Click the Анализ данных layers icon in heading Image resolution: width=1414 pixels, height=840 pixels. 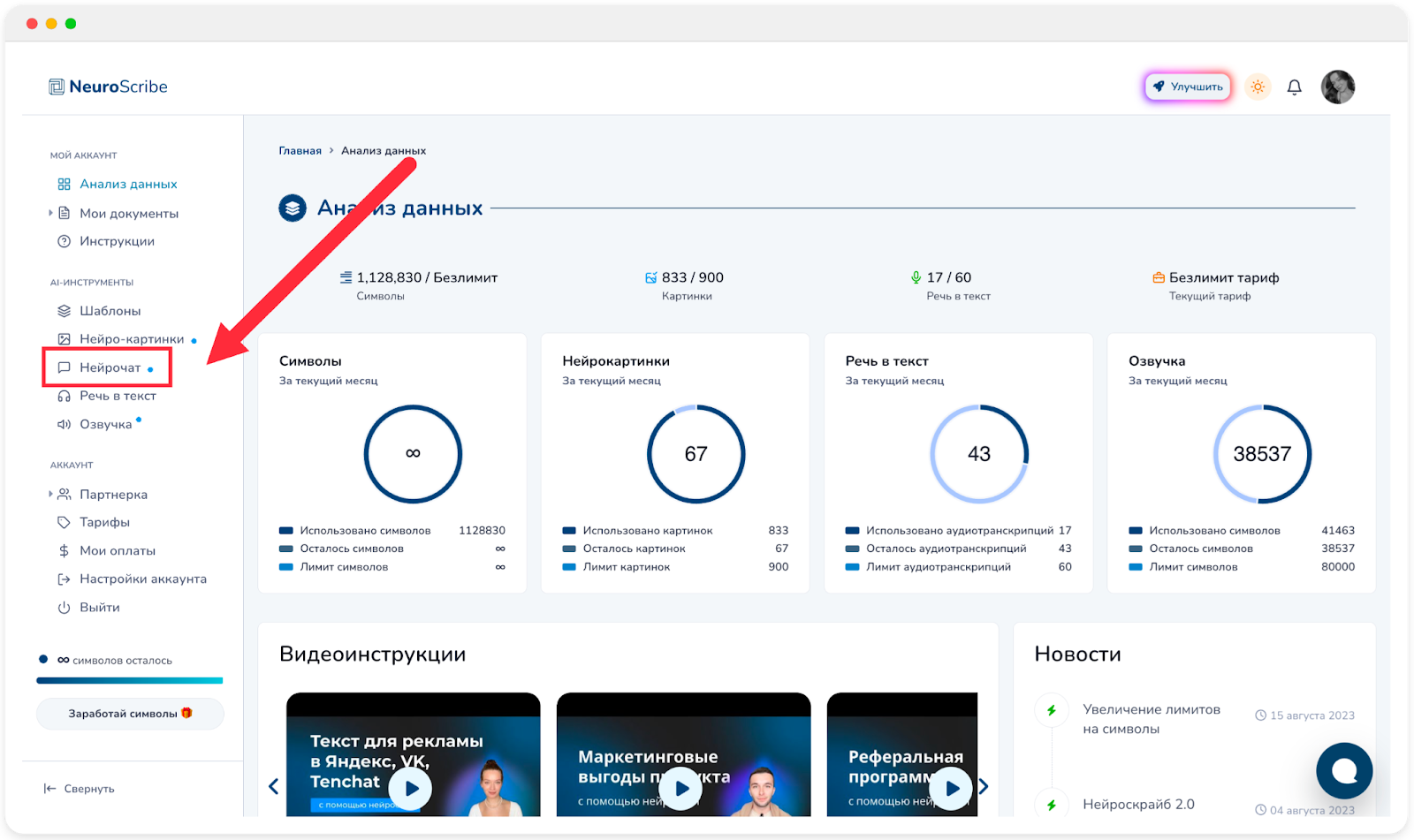pyautogui.click(x=293, y=208)
